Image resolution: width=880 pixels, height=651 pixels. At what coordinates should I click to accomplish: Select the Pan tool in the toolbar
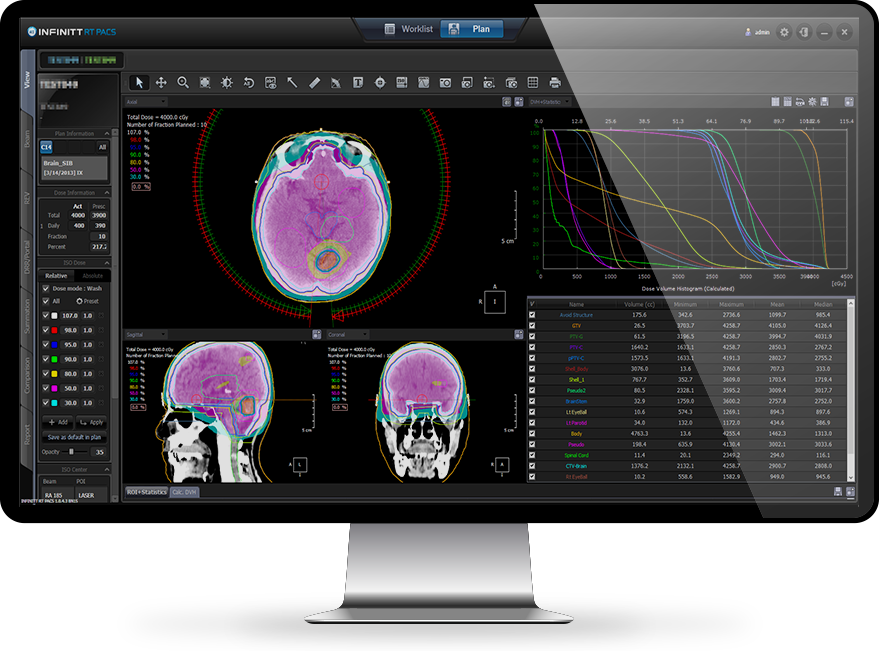coord(160,82)
